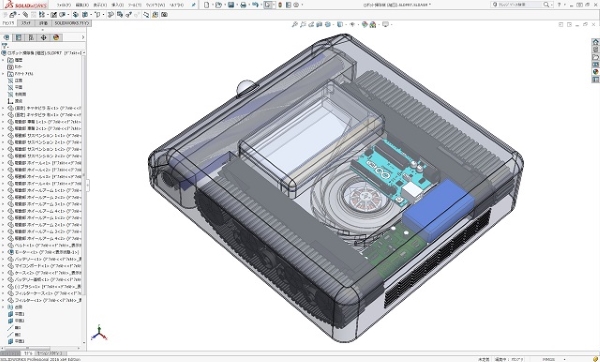
Task: Expand the first キャタピラ component node
Action: [3, 108]
